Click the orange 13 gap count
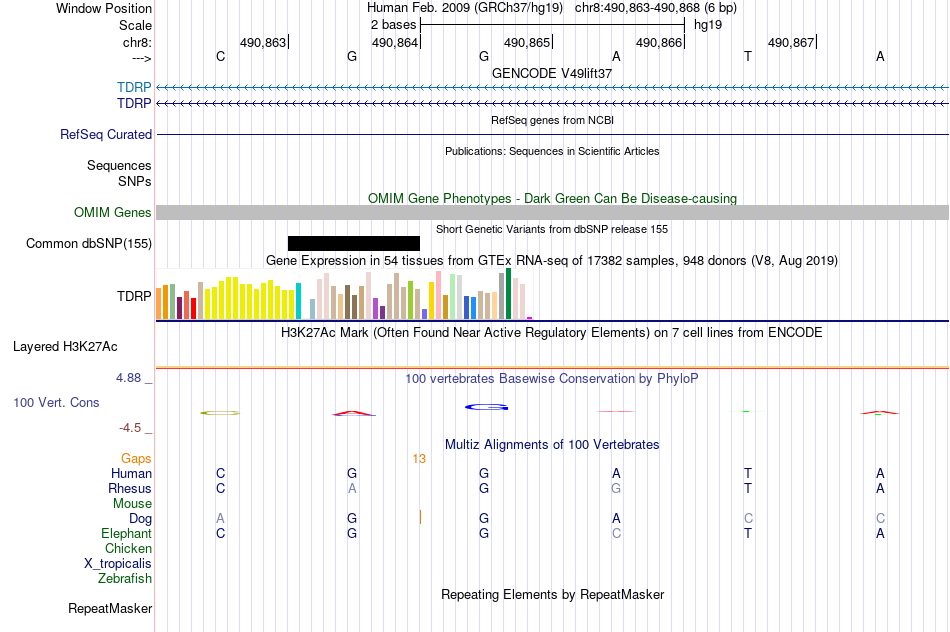This screenshot has width=950, height=632. [x=419, y=459]
